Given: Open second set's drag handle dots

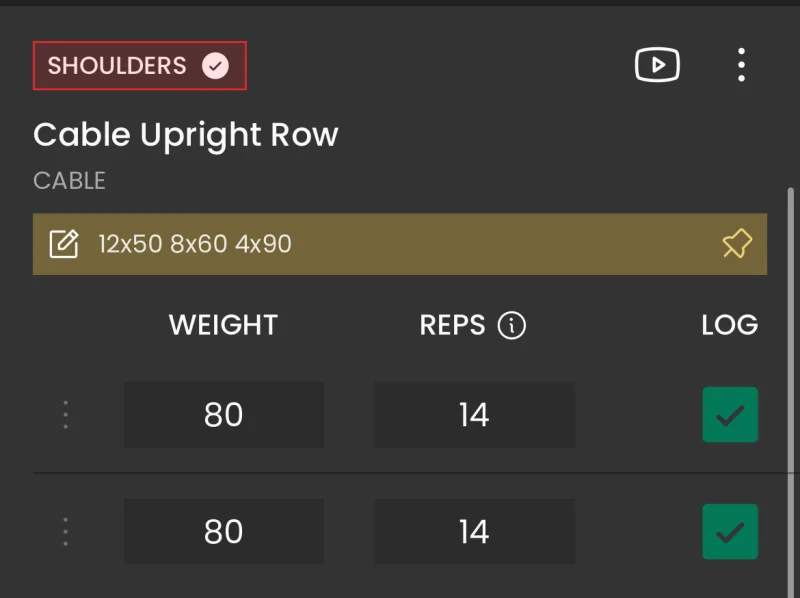Looking at the screenshot, I should pos(65,531).
